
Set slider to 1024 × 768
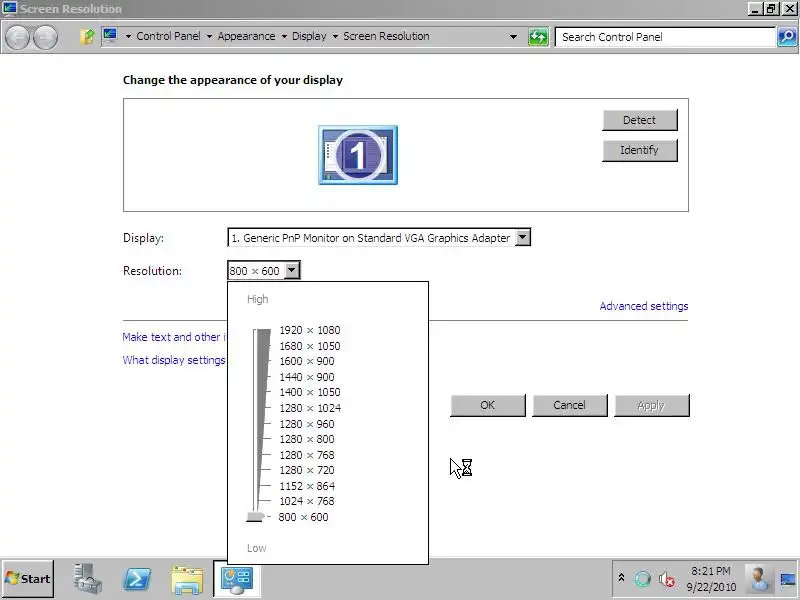point(307,501)
